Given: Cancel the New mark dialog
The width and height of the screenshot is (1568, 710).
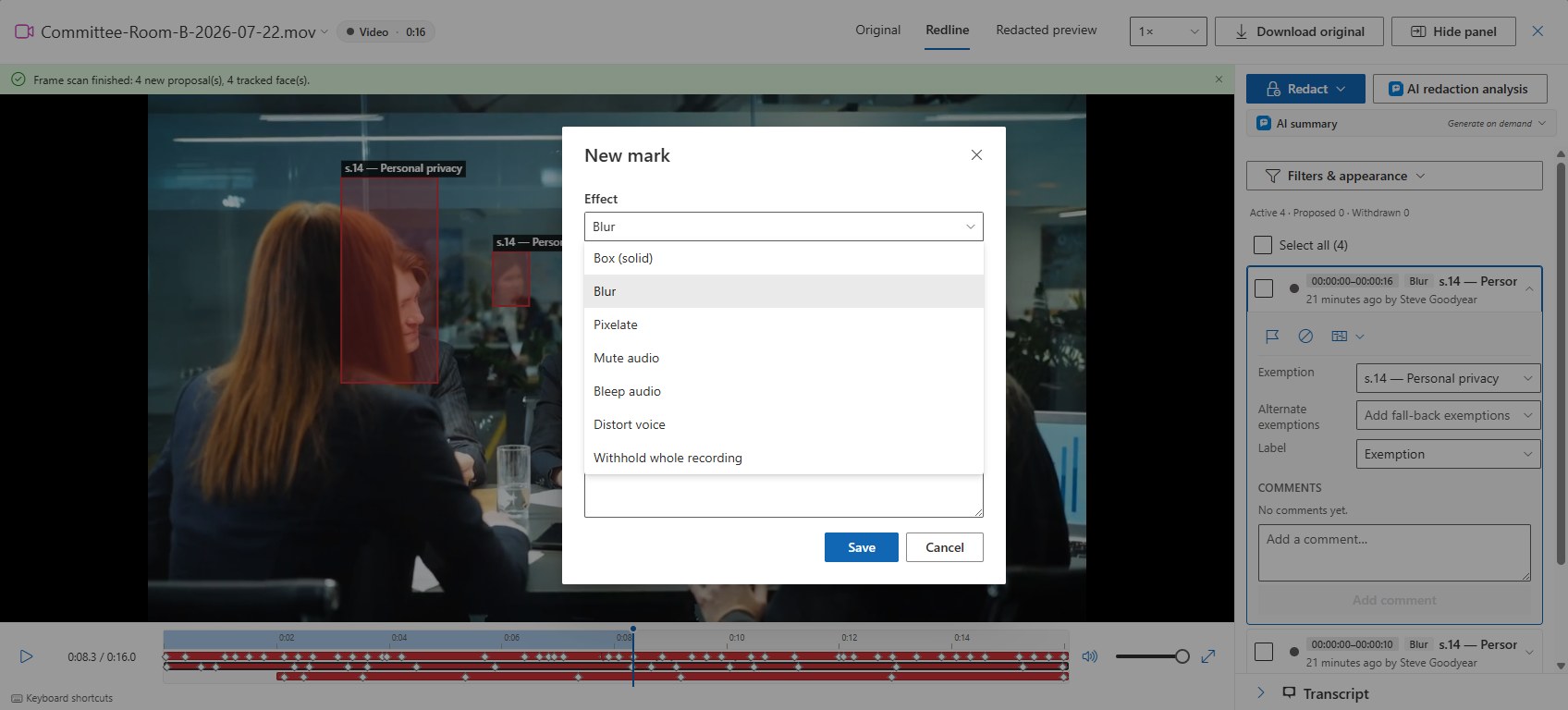Looking at the screenshot, I should [944, 547].
